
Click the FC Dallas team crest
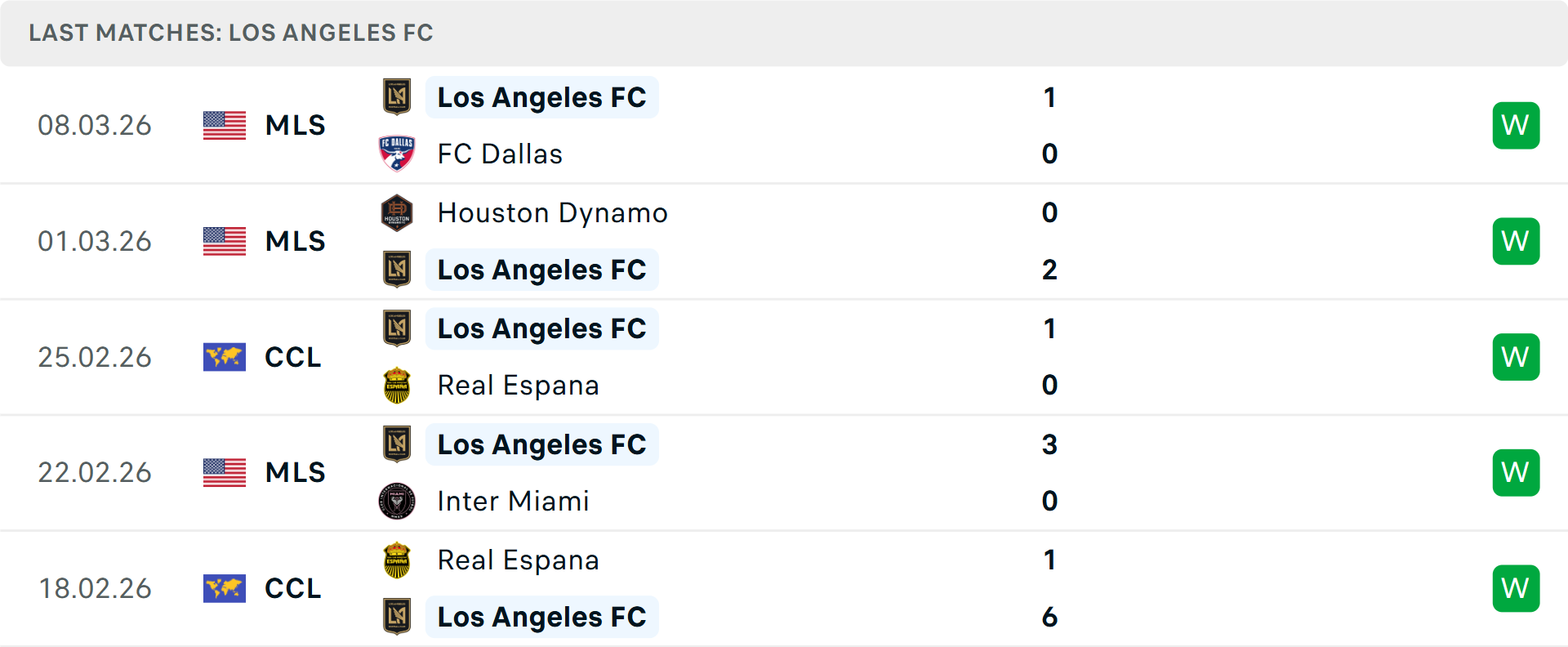[x=397, y=154]
